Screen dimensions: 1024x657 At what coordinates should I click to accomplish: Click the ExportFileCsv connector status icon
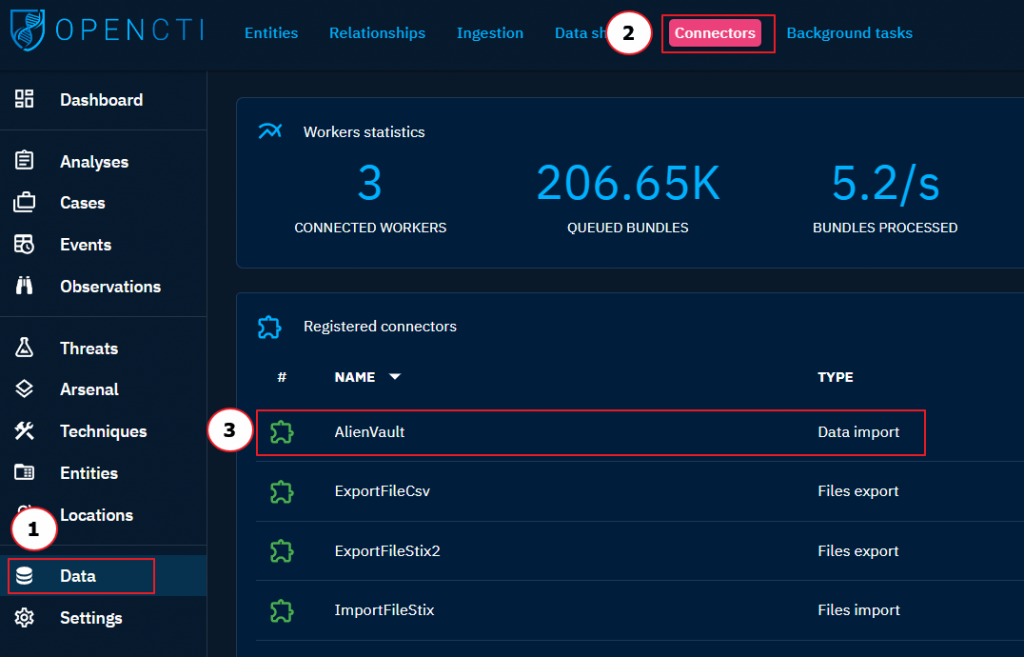coord(281,491)
